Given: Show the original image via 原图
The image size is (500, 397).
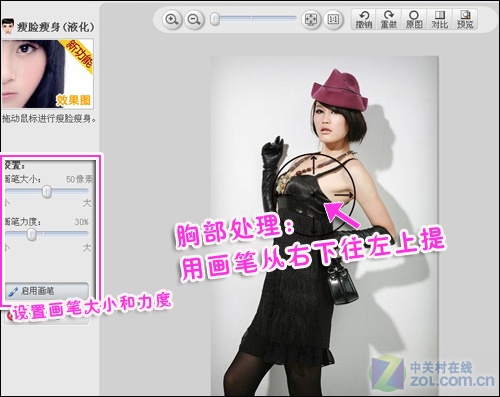Looking at the screenshot, I should [414, 19].
